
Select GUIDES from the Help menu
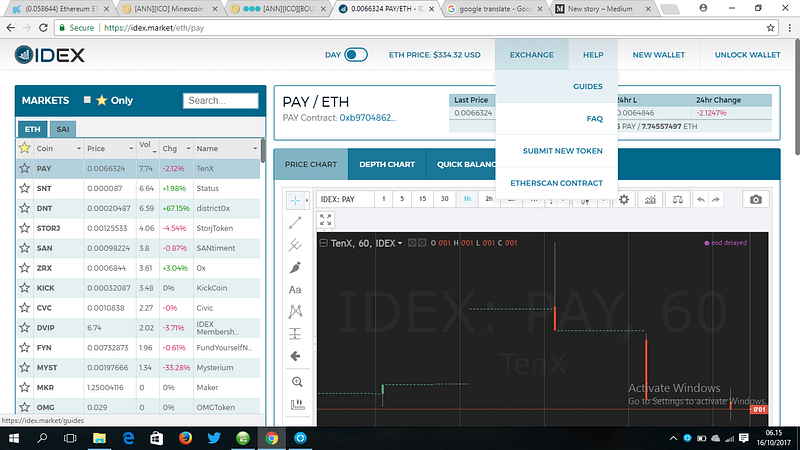coord(588,86)
